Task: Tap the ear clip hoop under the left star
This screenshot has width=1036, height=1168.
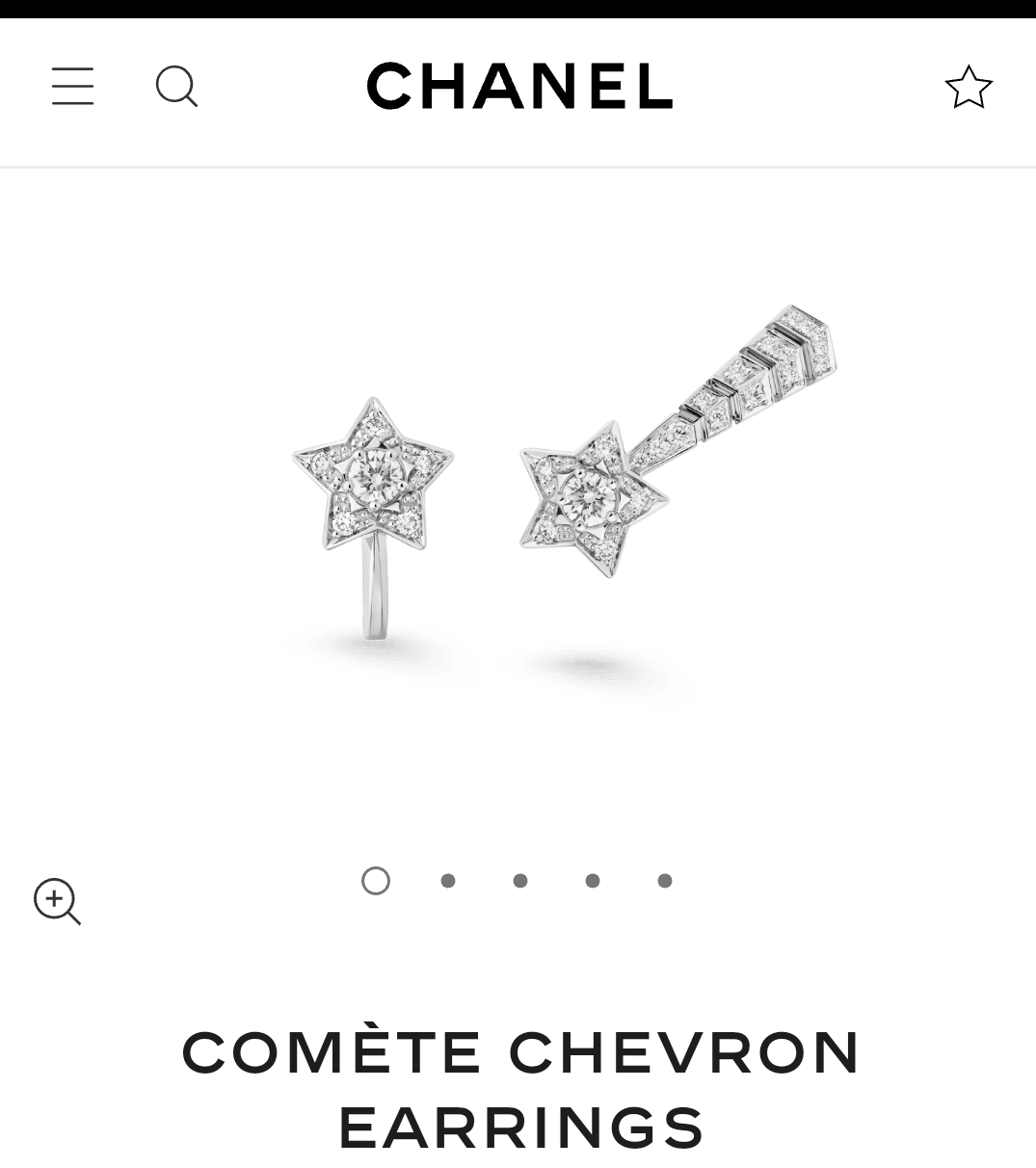Action: coord(376,588)
